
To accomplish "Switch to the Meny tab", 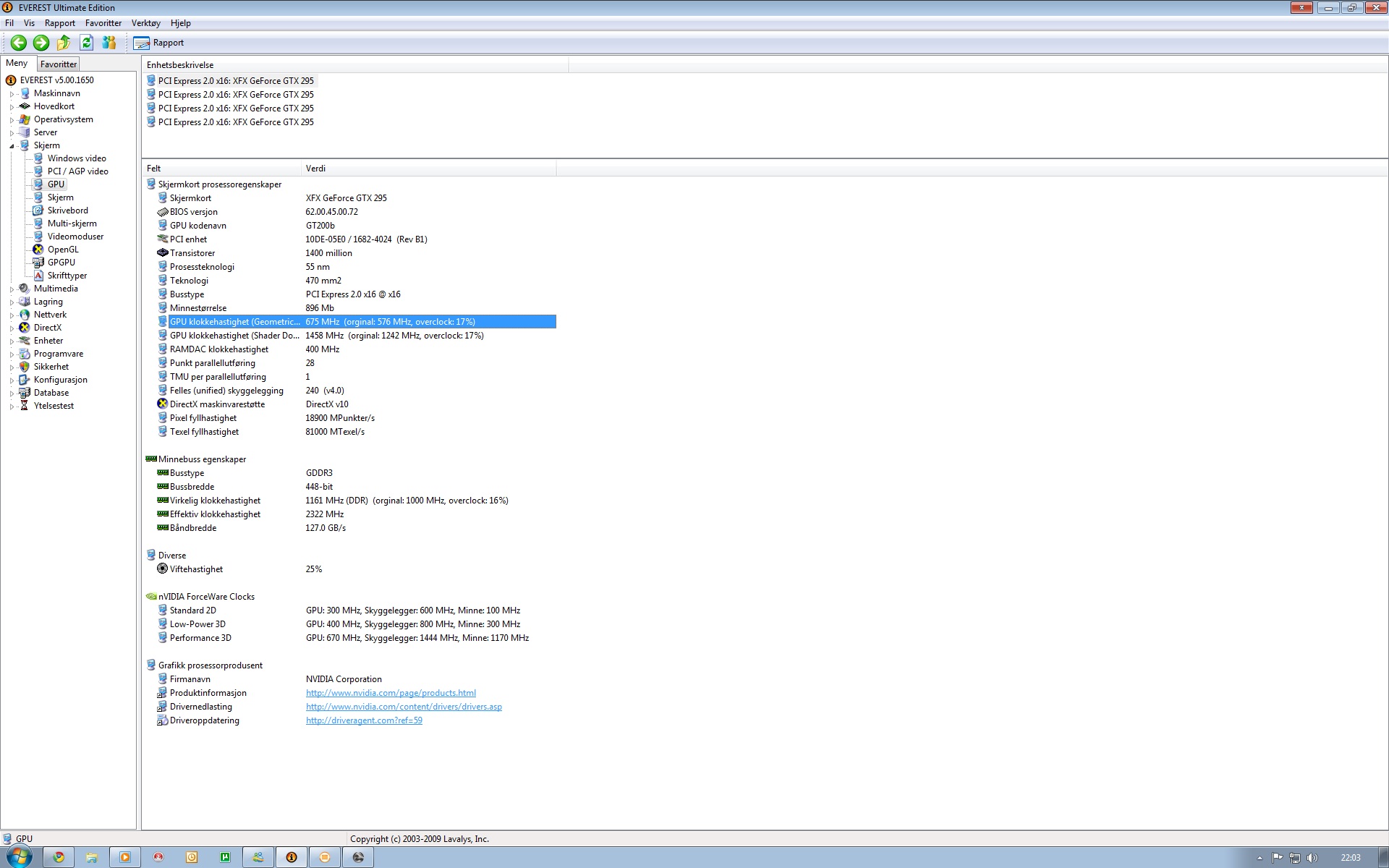I will pos(17,63).
